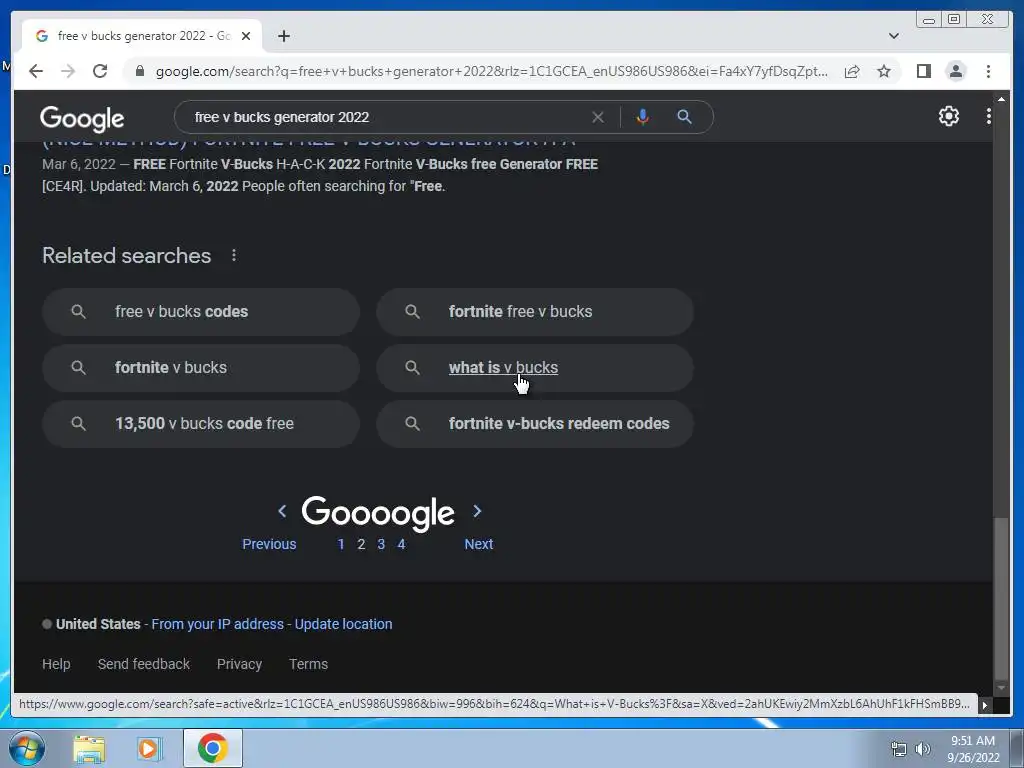Open the network icon in system tray
Screen dimensions: 1024x768
click(x=899, y=749)
